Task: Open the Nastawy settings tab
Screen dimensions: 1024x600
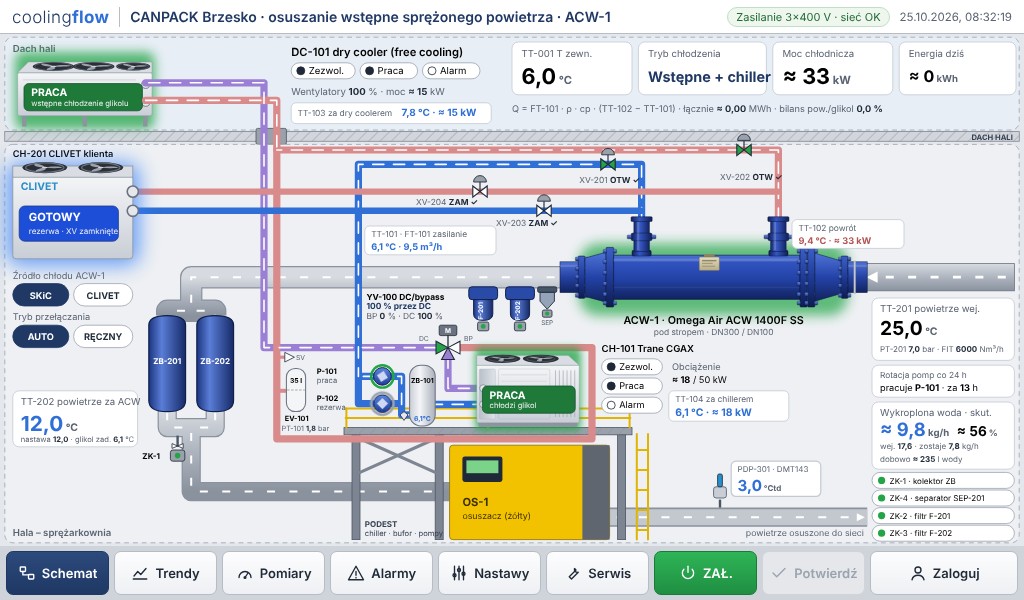Action: pos(490,573)
